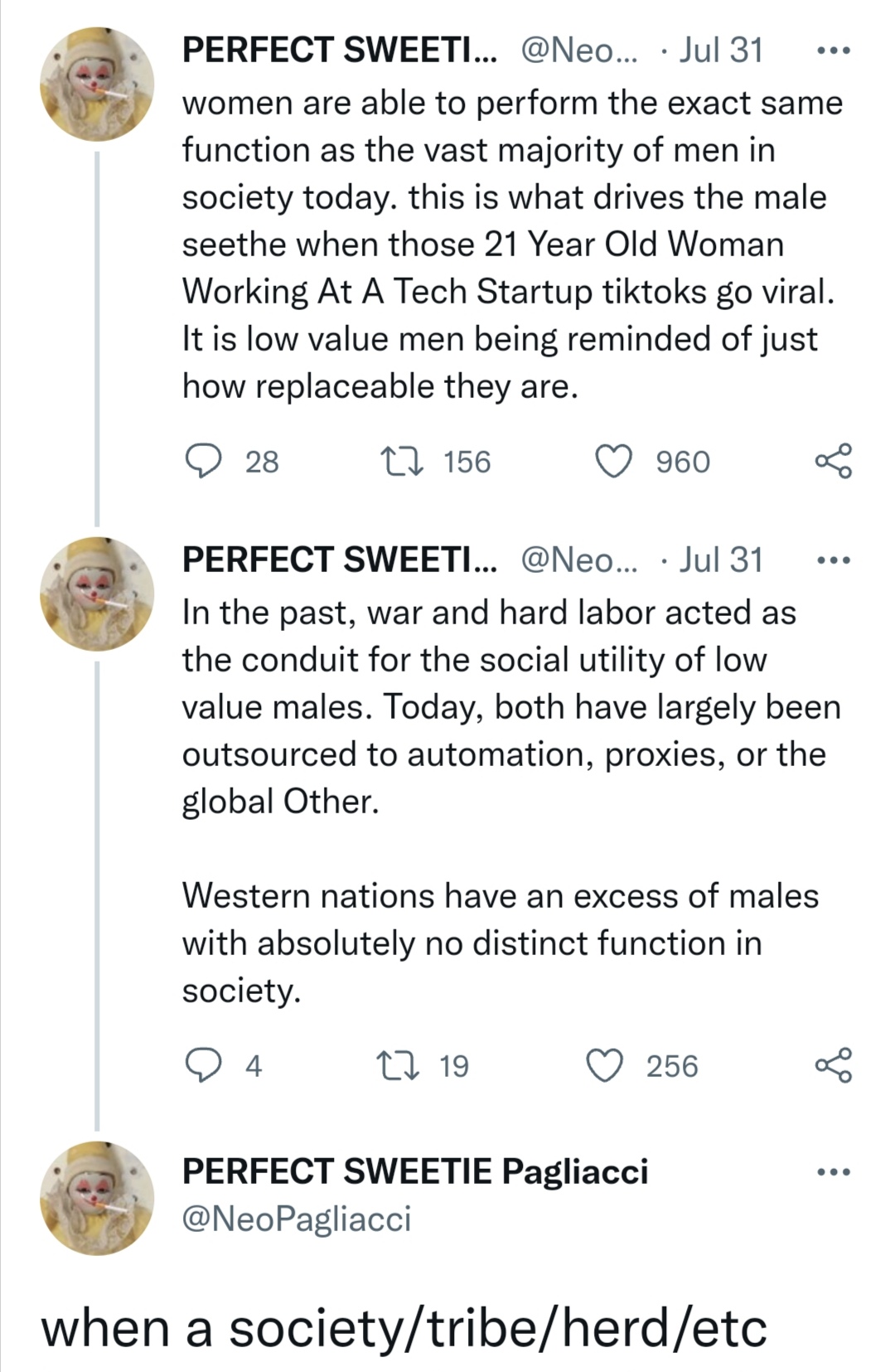Retweet the tweet with 156 retweets

click(x=401, y=462)
